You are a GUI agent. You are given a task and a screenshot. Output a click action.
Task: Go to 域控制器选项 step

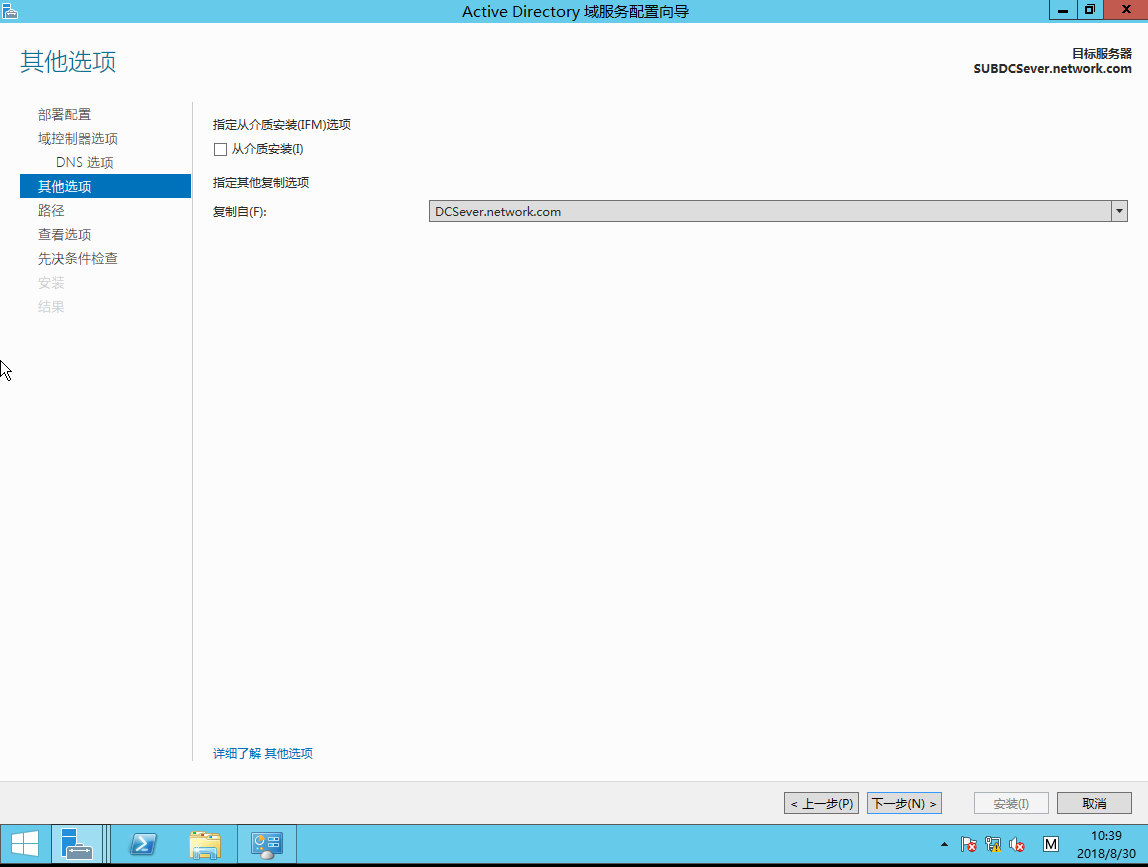click(78, 138)
